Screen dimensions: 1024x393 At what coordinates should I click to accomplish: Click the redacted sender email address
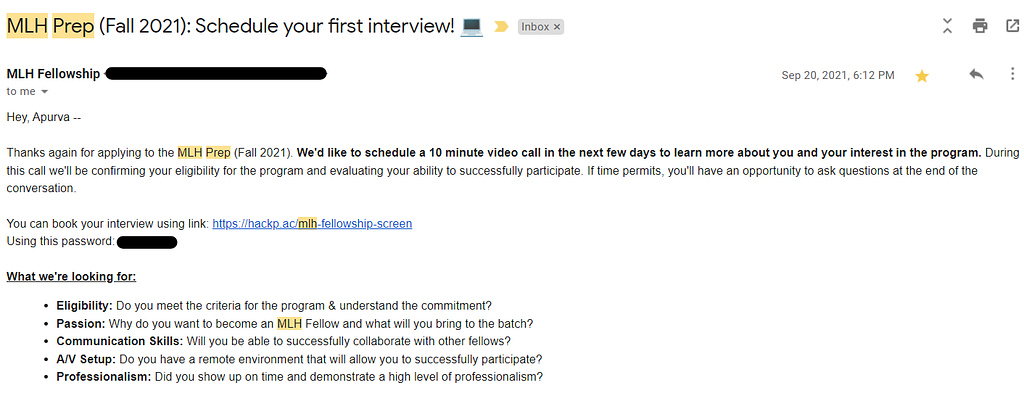[216, 74]
